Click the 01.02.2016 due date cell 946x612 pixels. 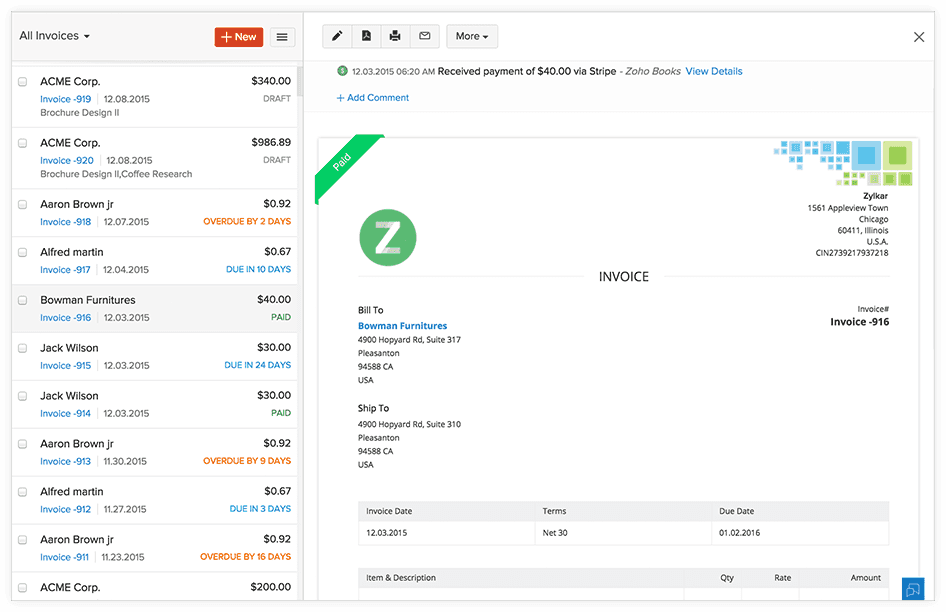[x=800, y=533]
